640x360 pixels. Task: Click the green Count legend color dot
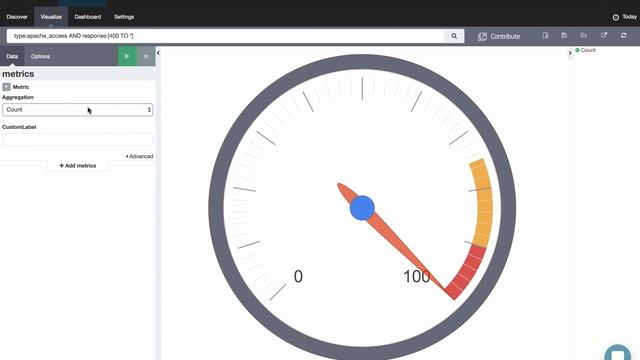[x=577, y=50]
